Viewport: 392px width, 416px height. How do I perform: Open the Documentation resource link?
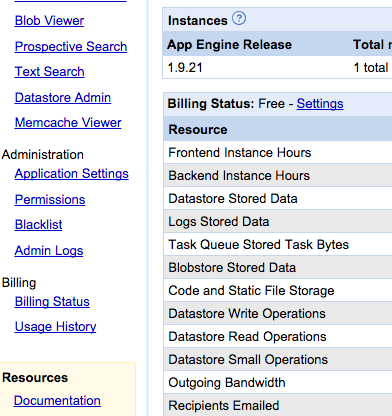57,401
